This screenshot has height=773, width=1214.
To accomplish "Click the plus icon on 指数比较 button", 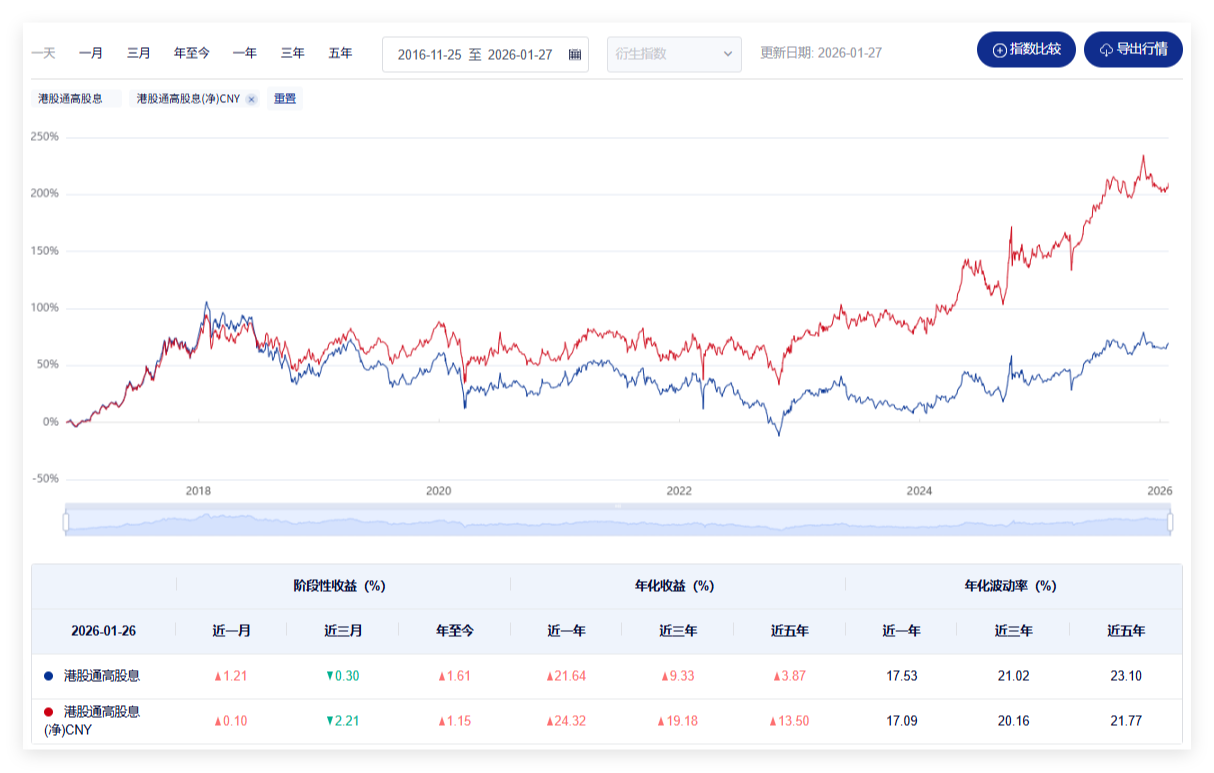I will click(999, 50).
